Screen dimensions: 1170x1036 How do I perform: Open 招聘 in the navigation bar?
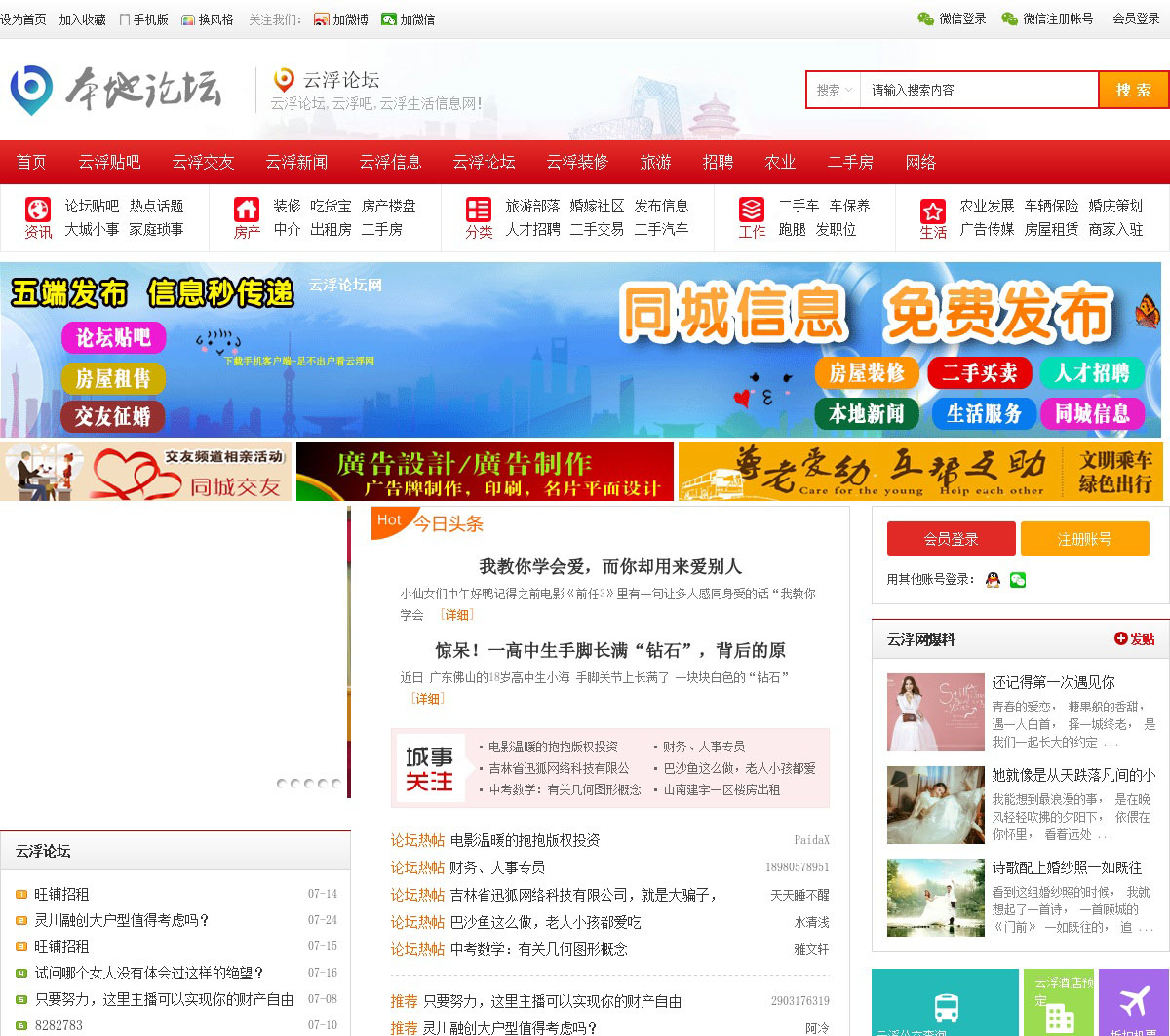718,162
